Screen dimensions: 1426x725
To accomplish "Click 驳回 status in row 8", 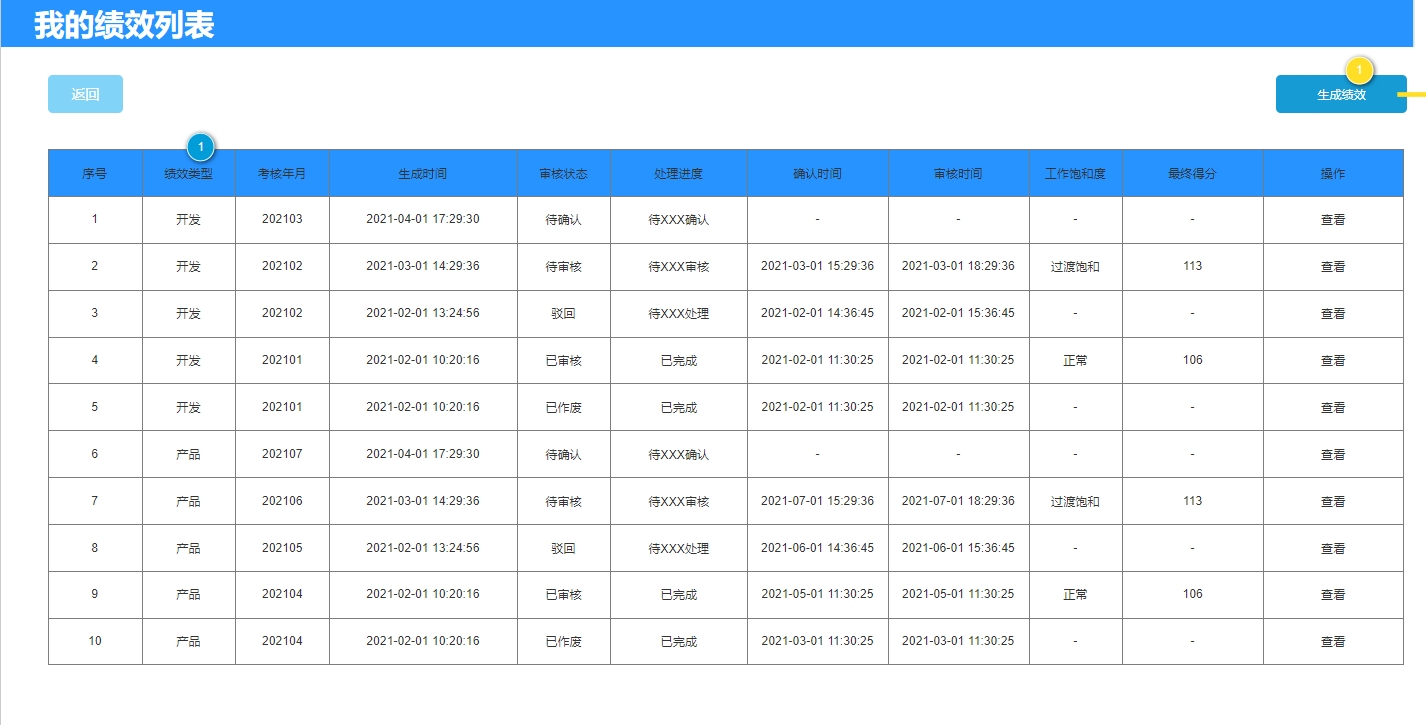I will pos(564,549).
